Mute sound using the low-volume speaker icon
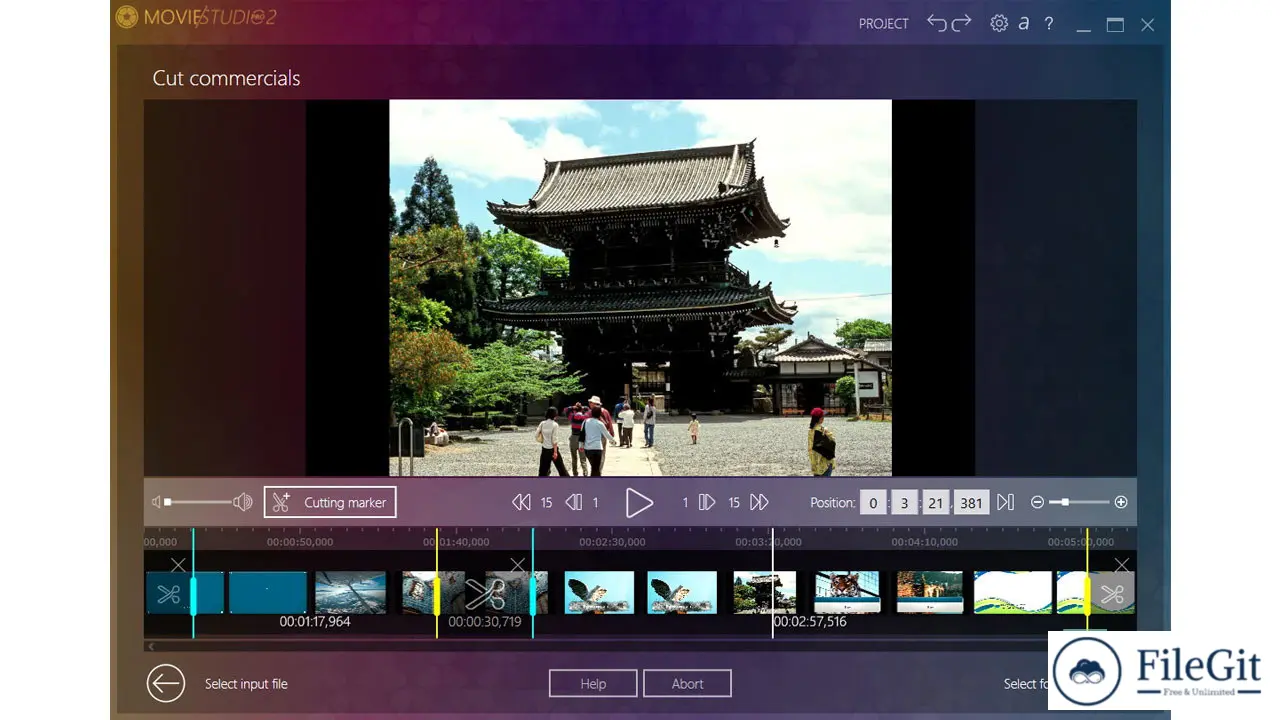The width and height of the screenshot is (1280, 720). point(156,502)
